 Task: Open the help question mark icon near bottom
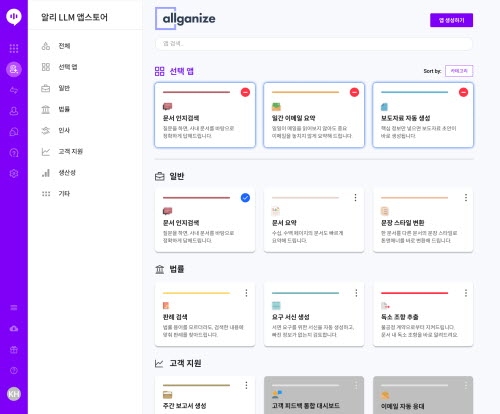pyautogui.click(x=14, y=370)
